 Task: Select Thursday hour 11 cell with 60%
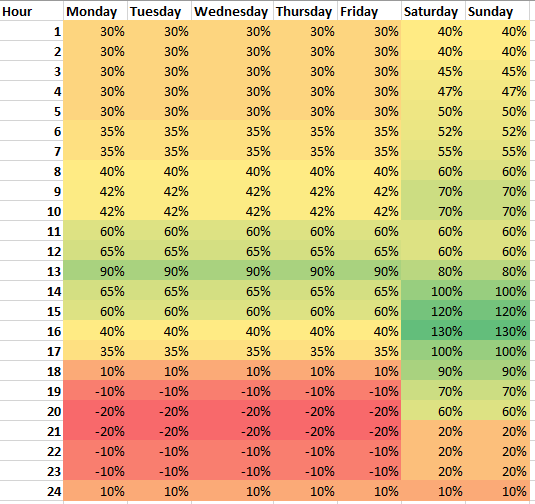[305, 231]
